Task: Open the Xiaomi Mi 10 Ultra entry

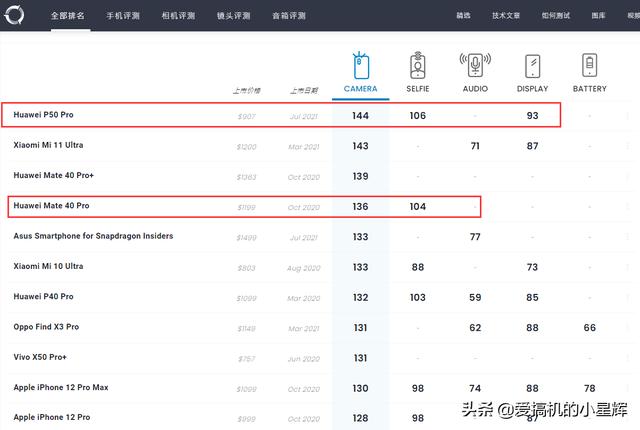Action: point(48,266)
